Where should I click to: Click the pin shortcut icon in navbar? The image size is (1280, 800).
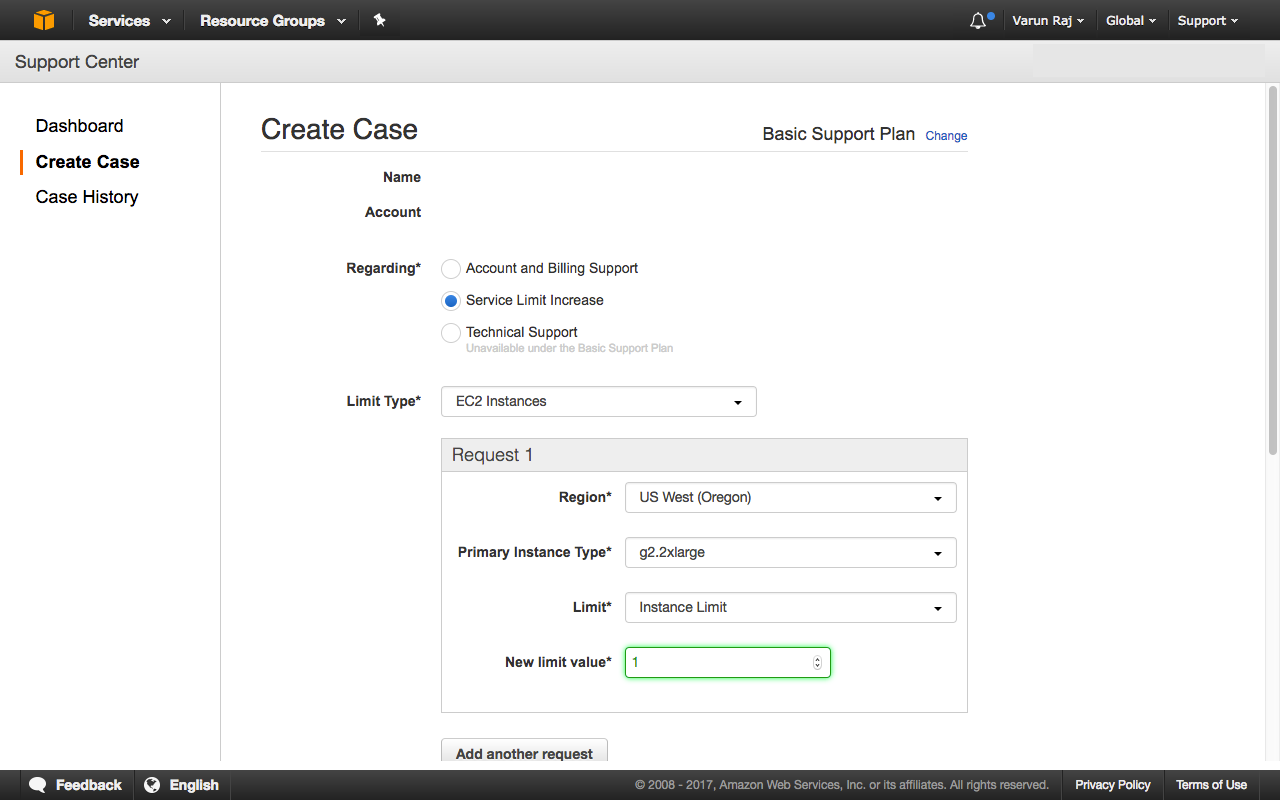pos(379,20)
